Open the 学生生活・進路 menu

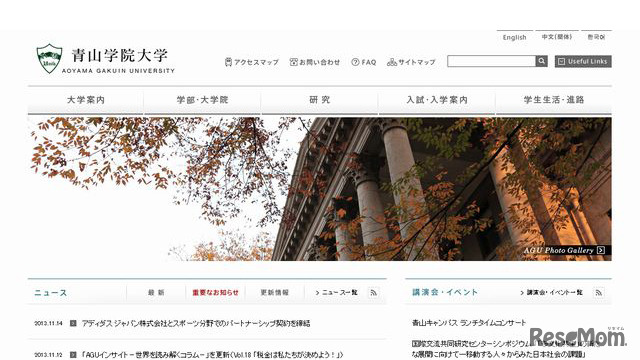click(x=554, y=100)
